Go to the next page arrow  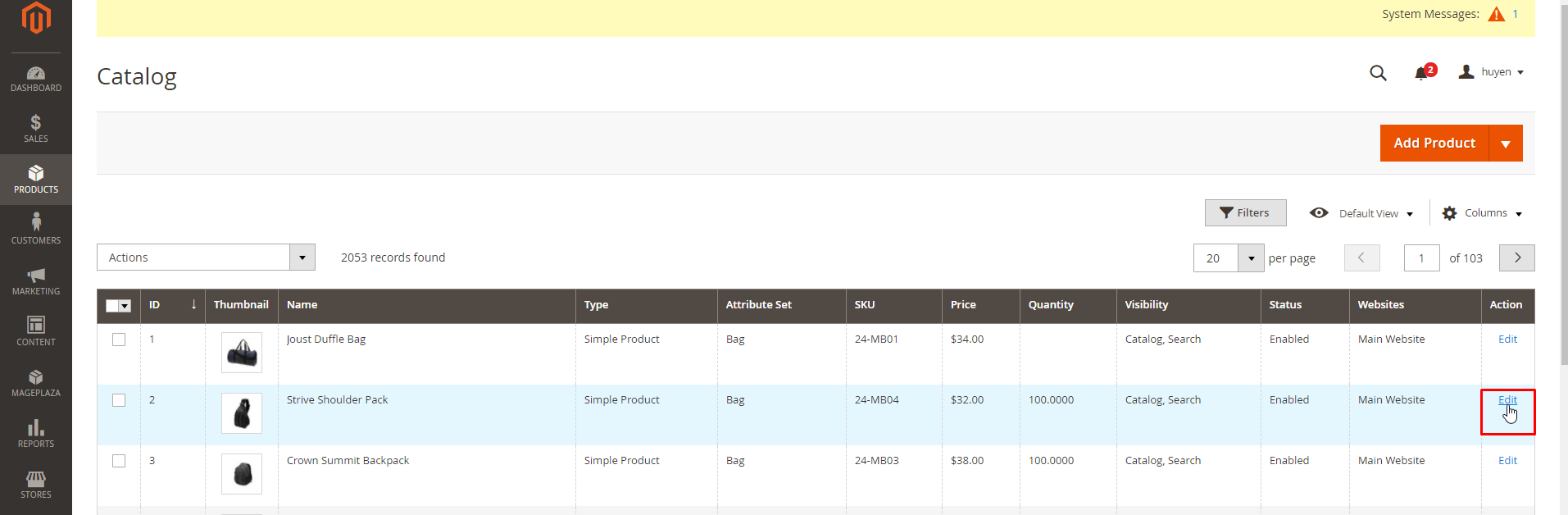pyautogui.click(x=1516, y=257)
